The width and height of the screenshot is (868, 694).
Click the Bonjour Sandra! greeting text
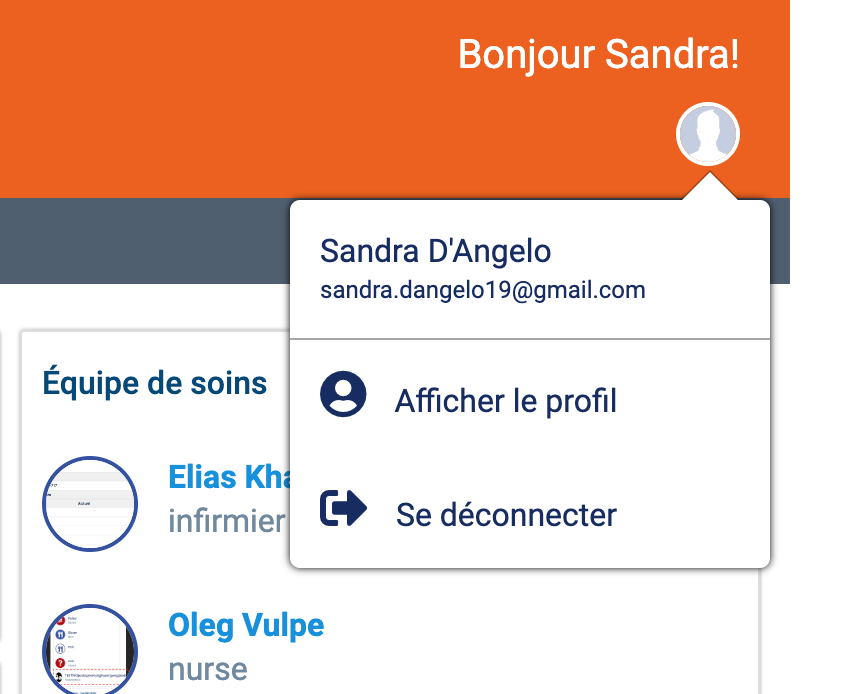coord(598,55)
